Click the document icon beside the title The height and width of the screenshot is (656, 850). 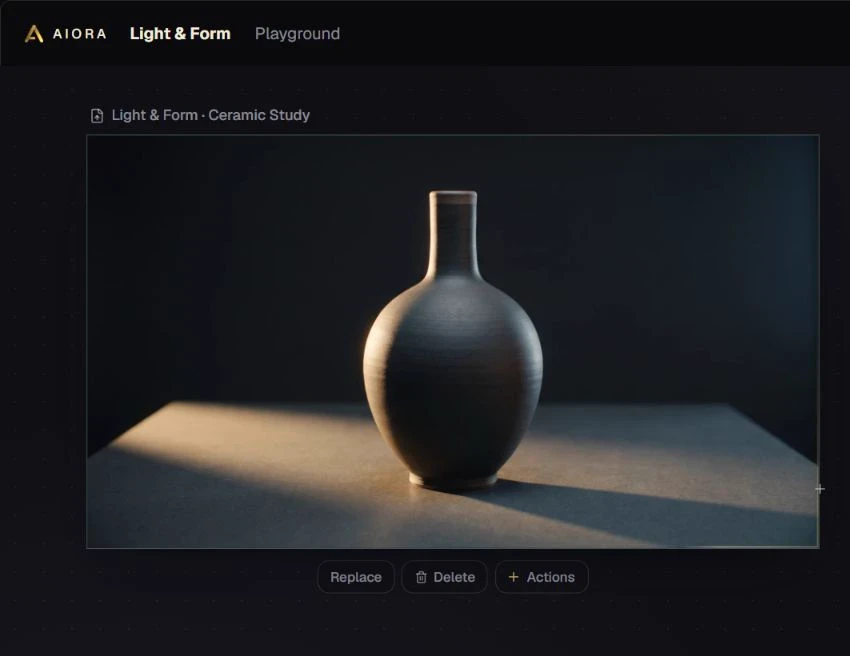coord(97,115)
